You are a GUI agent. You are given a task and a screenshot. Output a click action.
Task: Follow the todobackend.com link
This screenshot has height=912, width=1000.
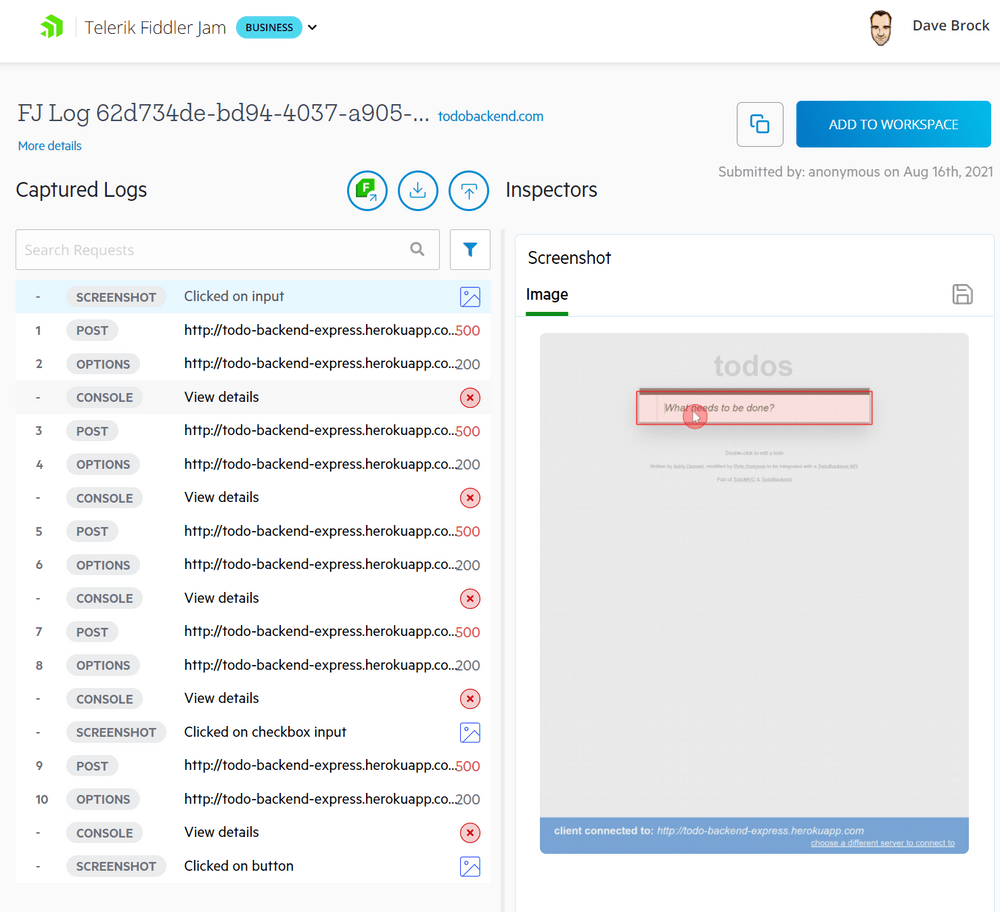point(490,116)
